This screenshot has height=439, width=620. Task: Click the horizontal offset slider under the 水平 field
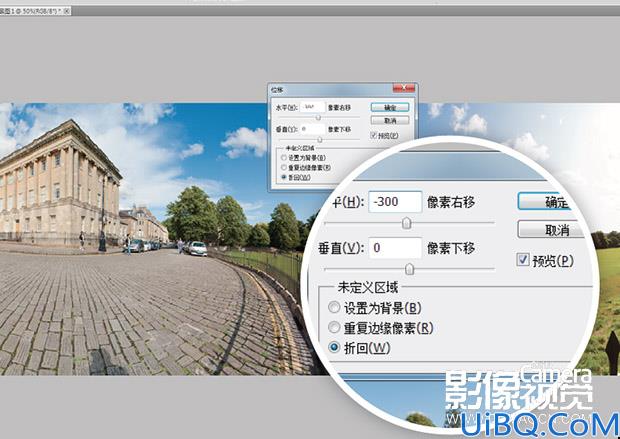318,117
